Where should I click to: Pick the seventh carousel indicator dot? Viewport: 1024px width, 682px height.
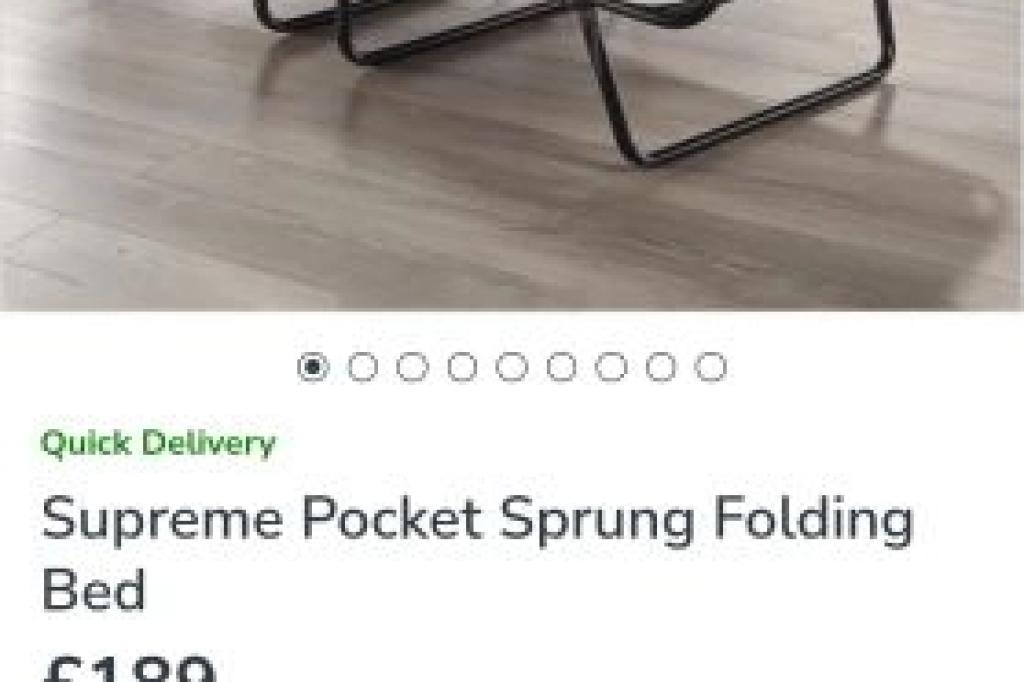[611, 366]
